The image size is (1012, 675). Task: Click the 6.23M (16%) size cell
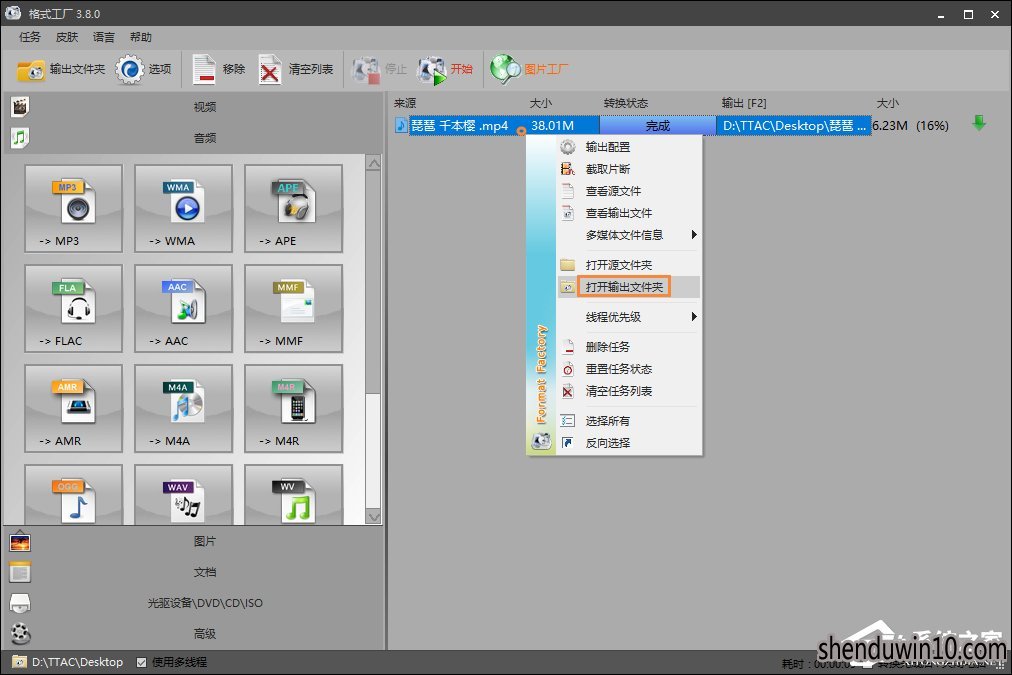(x=911, y=125)
